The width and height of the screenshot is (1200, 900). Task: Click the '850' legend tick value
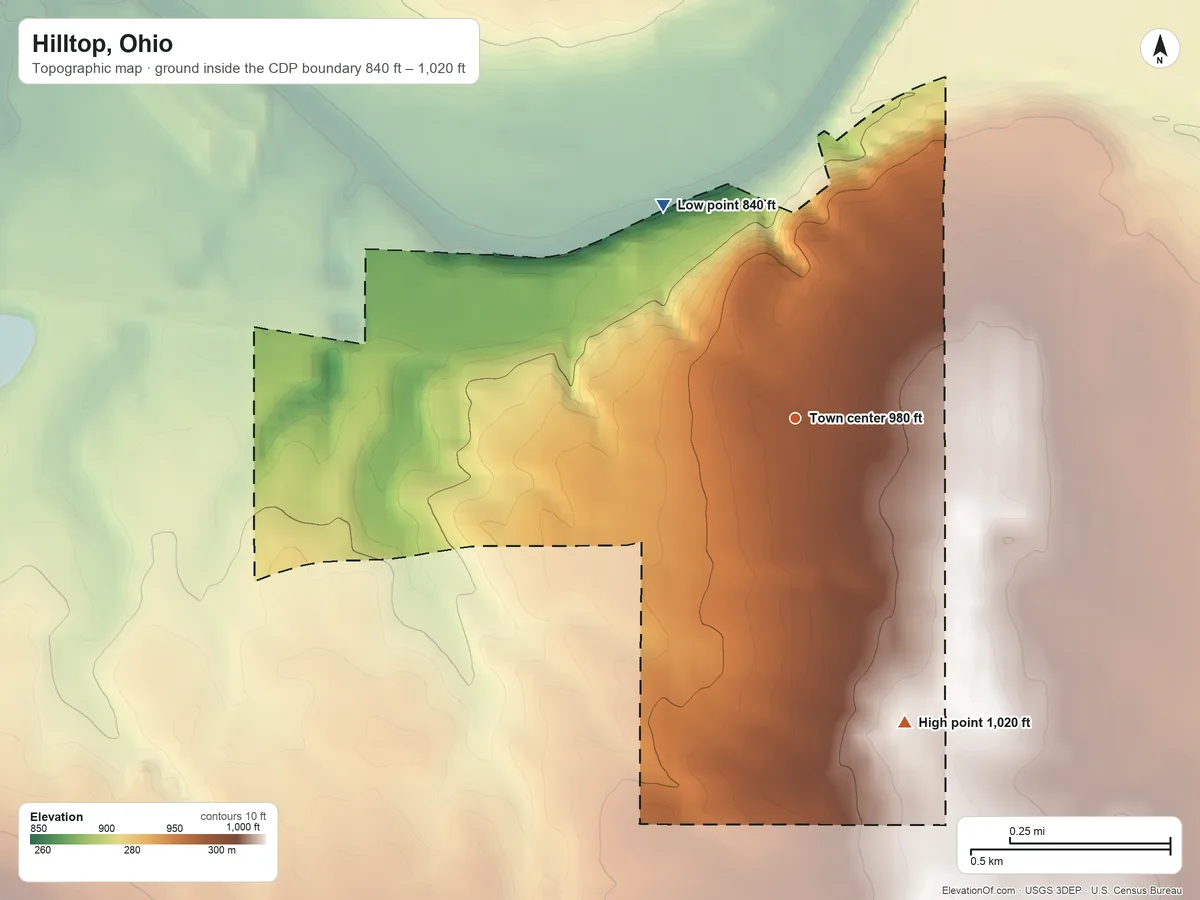(39, 828)
